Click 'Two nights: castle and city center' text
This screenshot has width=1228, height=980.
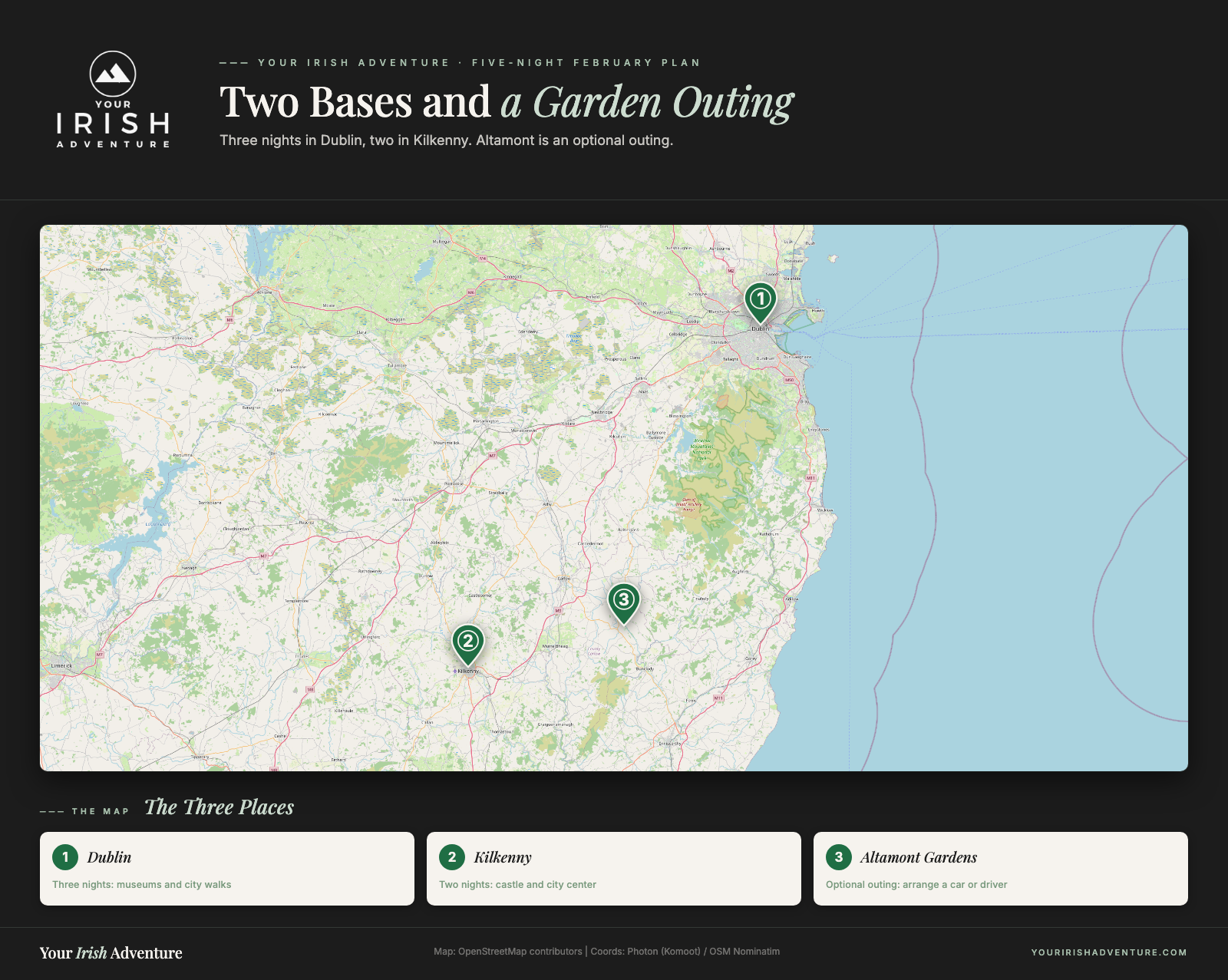[x=517, y=885]
